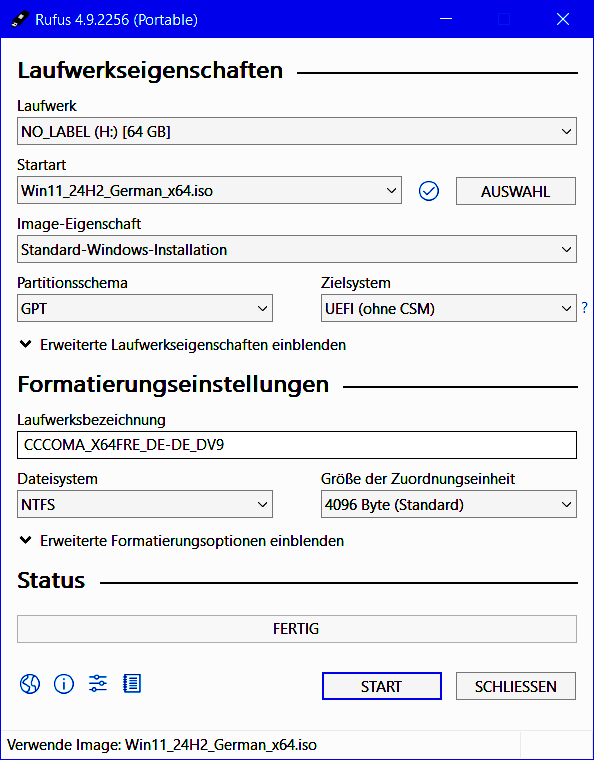Open Größe der Zuordnungseinheit dropdown
The image size is (594, 760).
click(449, 504)
